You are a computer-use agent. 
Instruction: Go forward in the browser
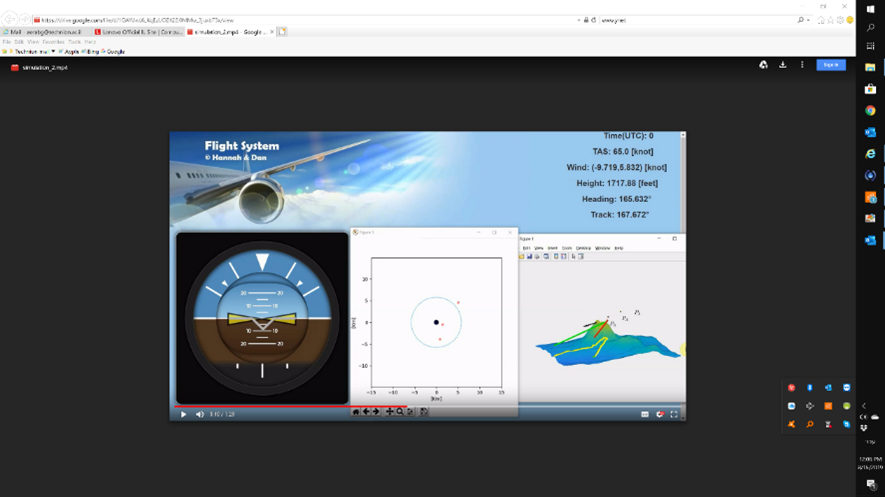click(x=24, y=20)
